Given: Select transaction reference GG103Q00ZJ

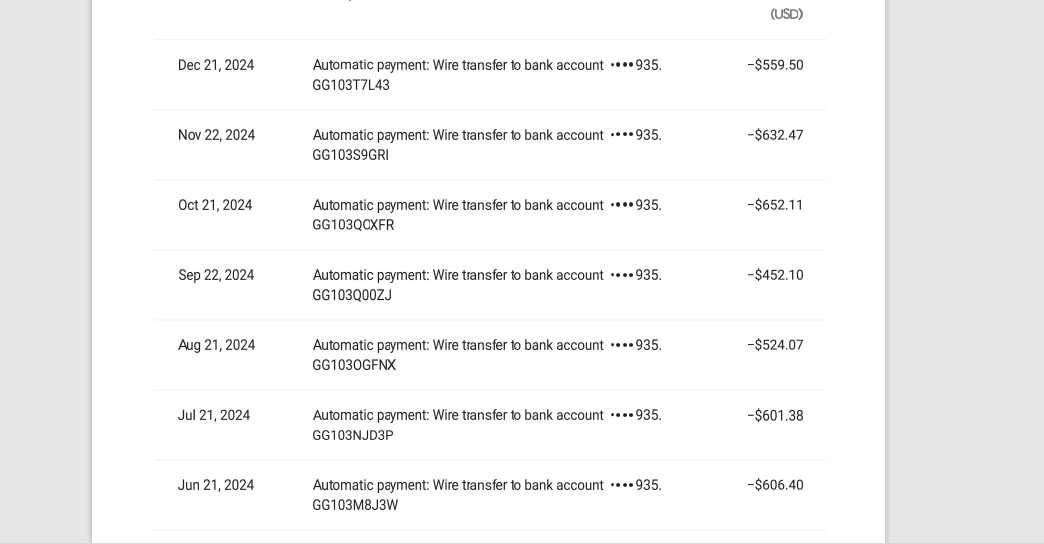Looking at the screenshot, I should click(x=352, y=295).
